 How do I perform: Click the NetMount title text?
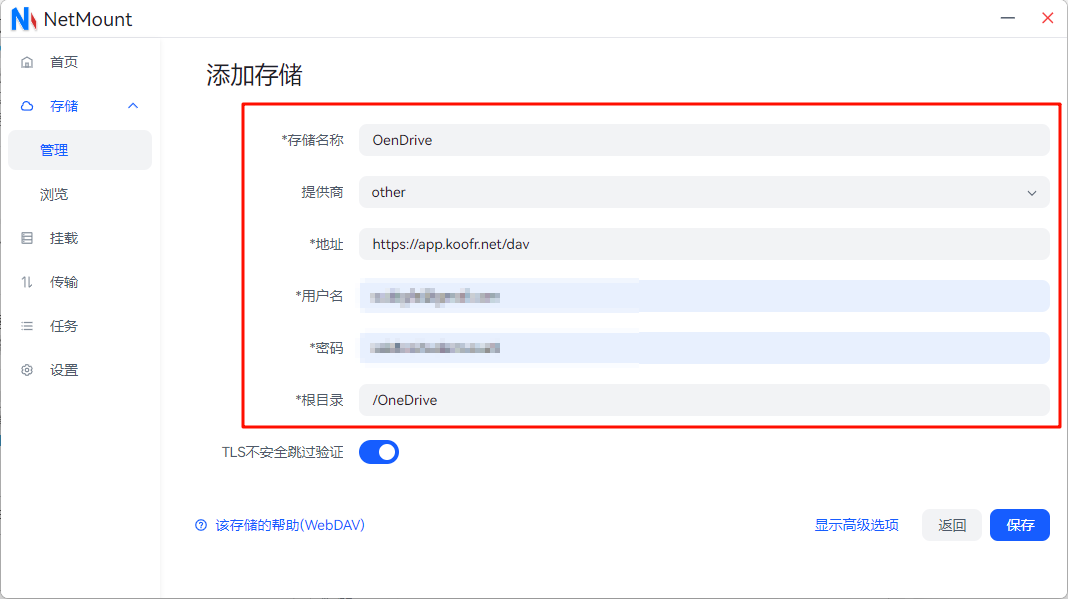(88, 19)
